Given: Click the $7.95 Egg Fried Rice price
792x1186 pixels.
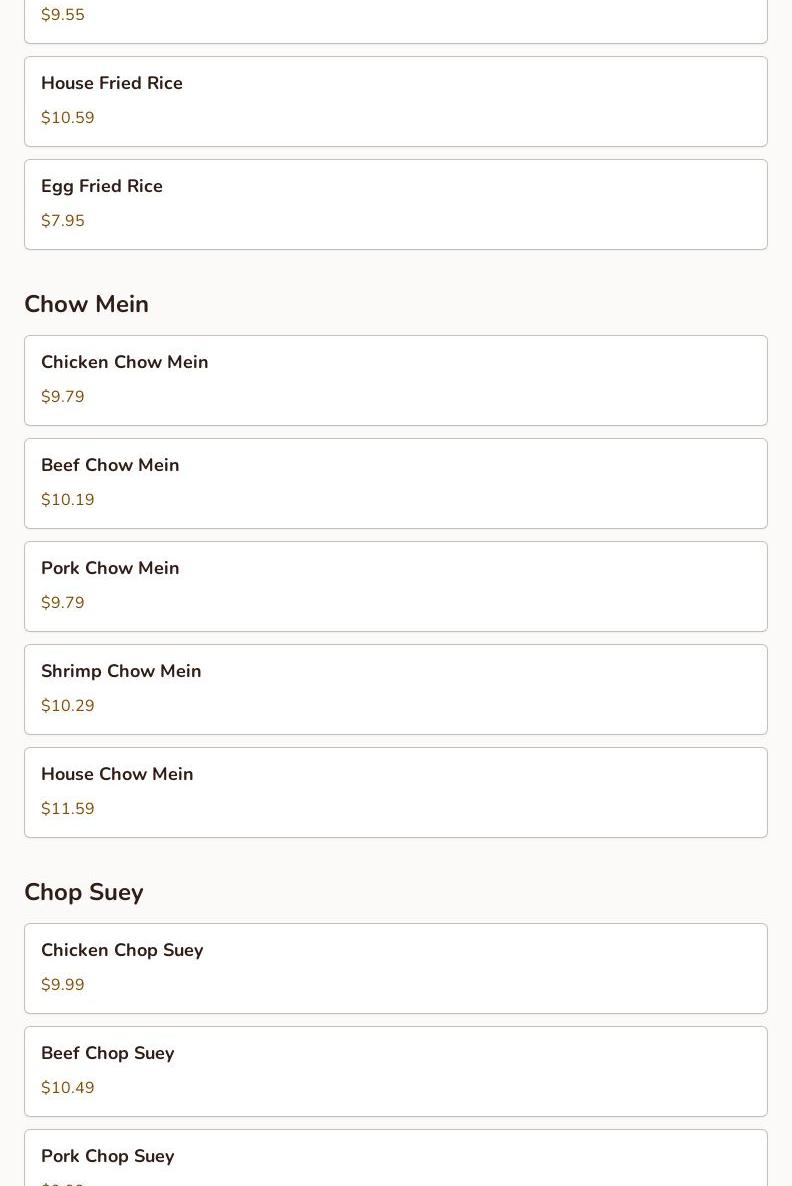Looking at the screenshot, I should coord(63,220).
